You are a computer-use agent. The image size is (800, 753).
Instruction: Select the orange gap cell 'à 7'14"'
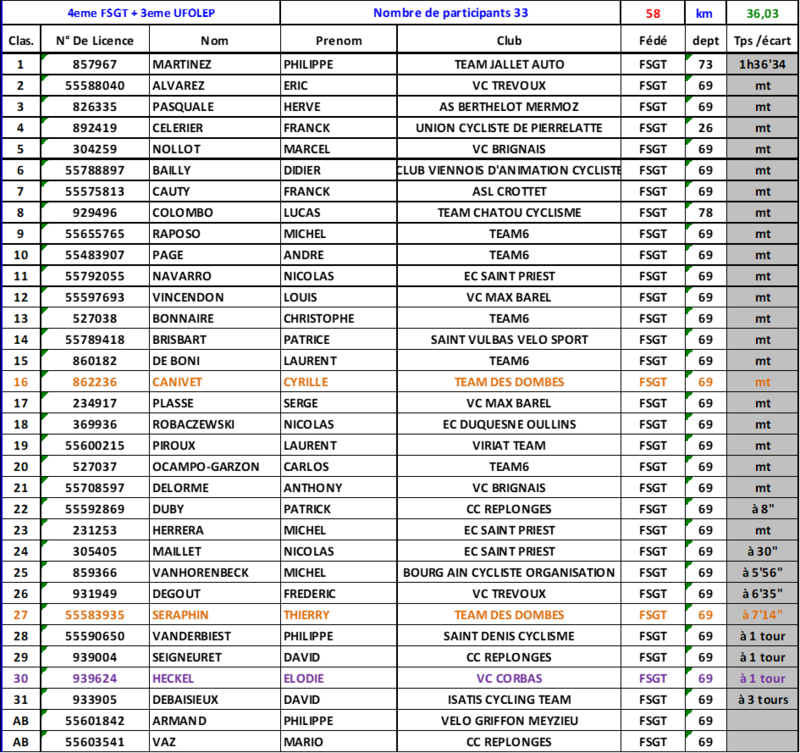(x=762, y=615)
